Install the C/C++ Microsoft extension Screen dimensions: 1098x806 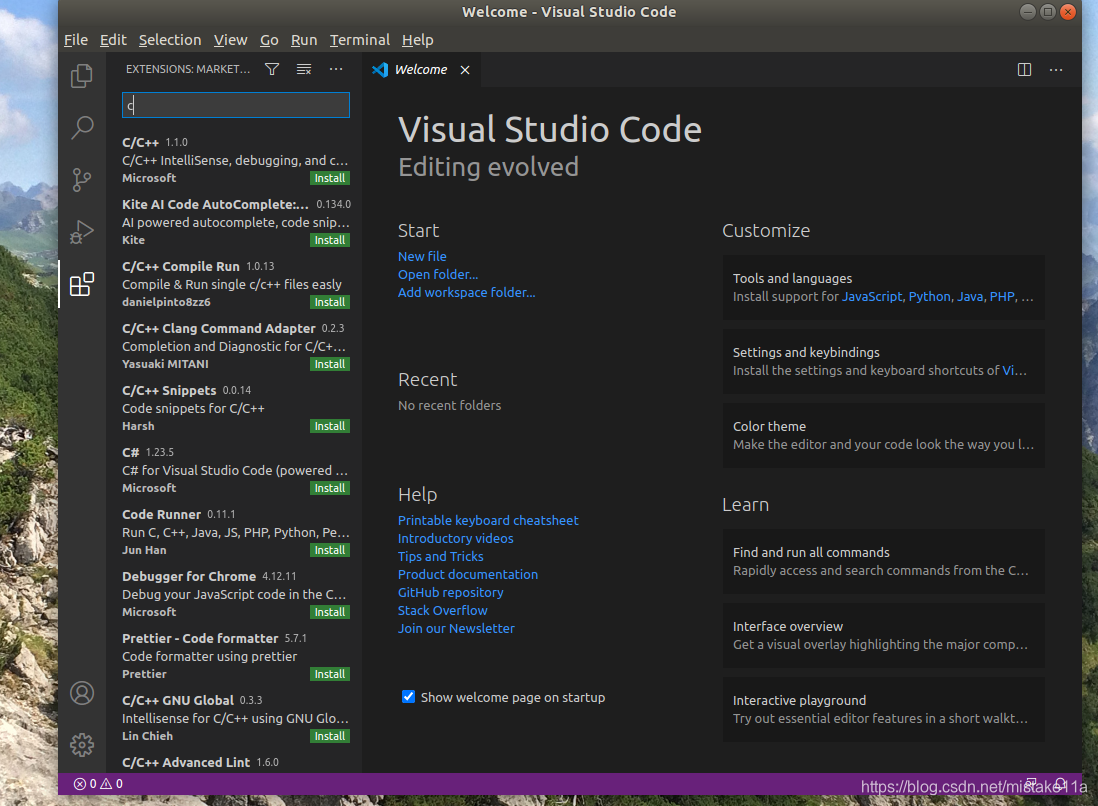point(330,179)
